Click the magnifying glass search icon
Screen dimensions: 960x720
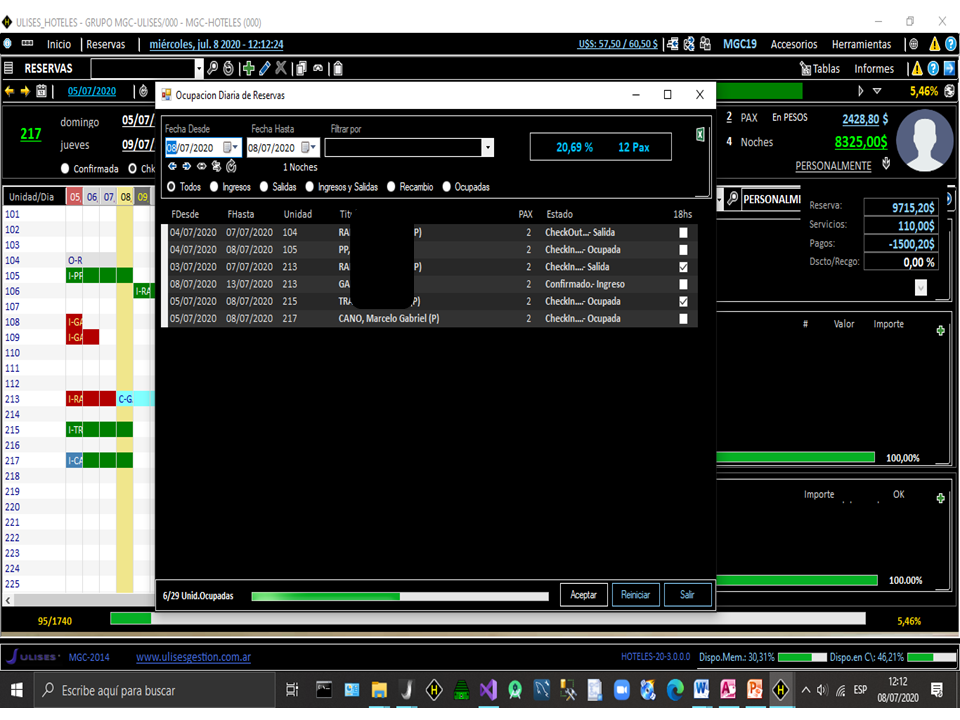pos(214,69)
